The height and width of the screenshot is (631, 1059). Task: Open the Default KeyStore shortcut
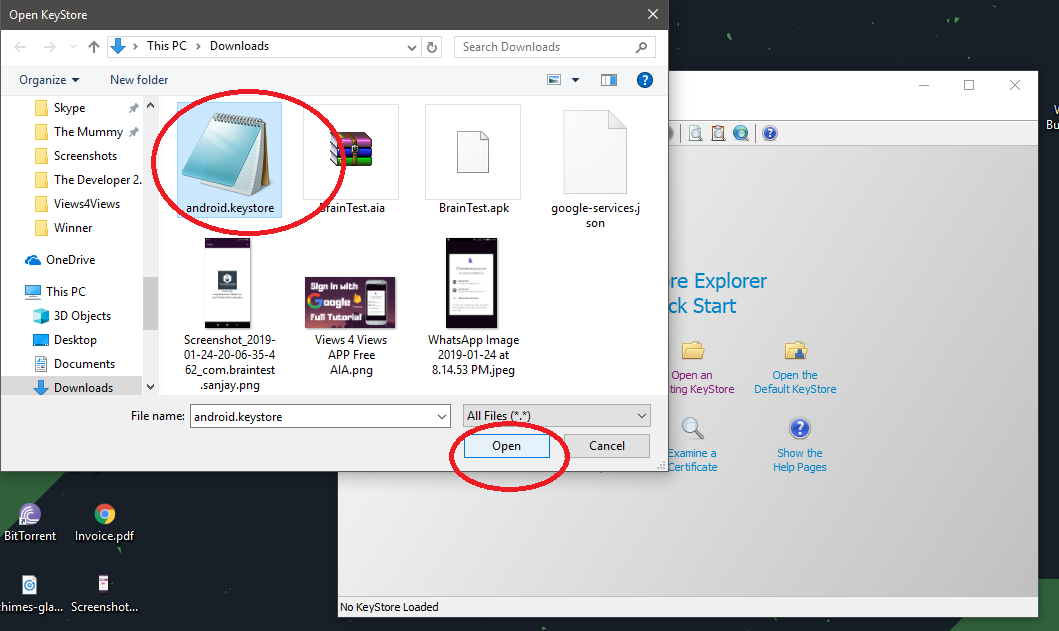click(x=795, y=352)
